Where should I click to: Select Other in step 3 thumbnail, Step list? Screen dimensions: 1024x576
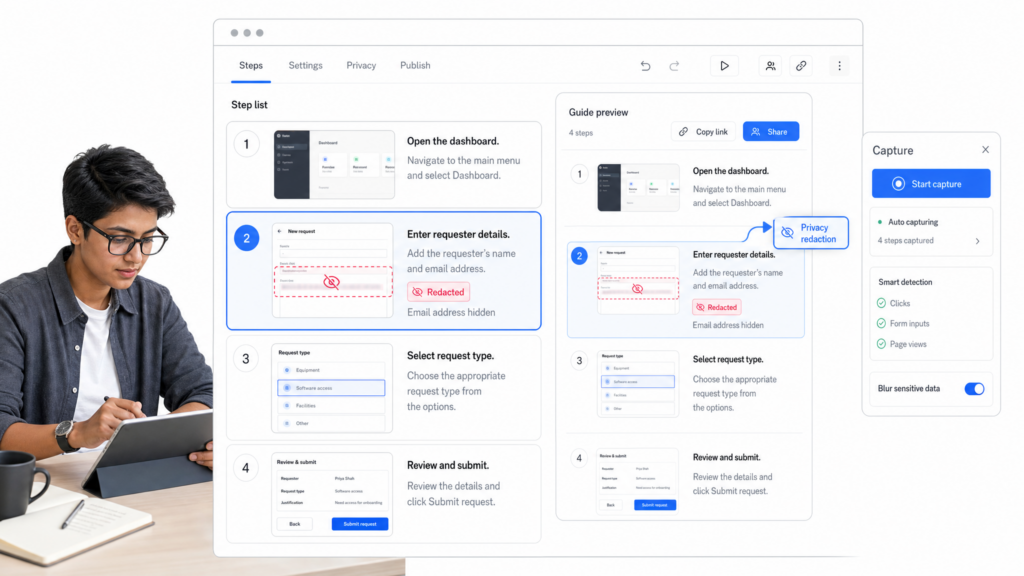pos(331,423)
